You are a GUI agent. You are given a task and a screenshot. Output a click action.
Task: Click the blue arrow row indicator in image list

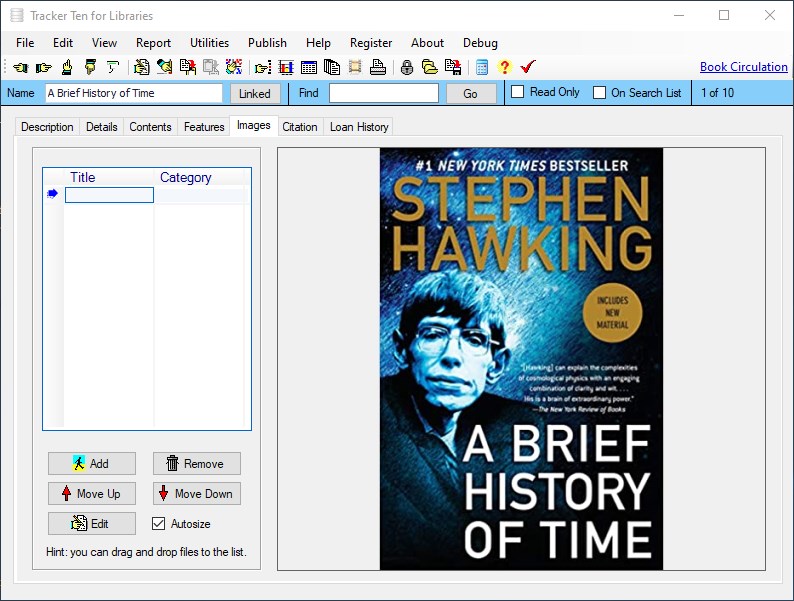point(52,194)
